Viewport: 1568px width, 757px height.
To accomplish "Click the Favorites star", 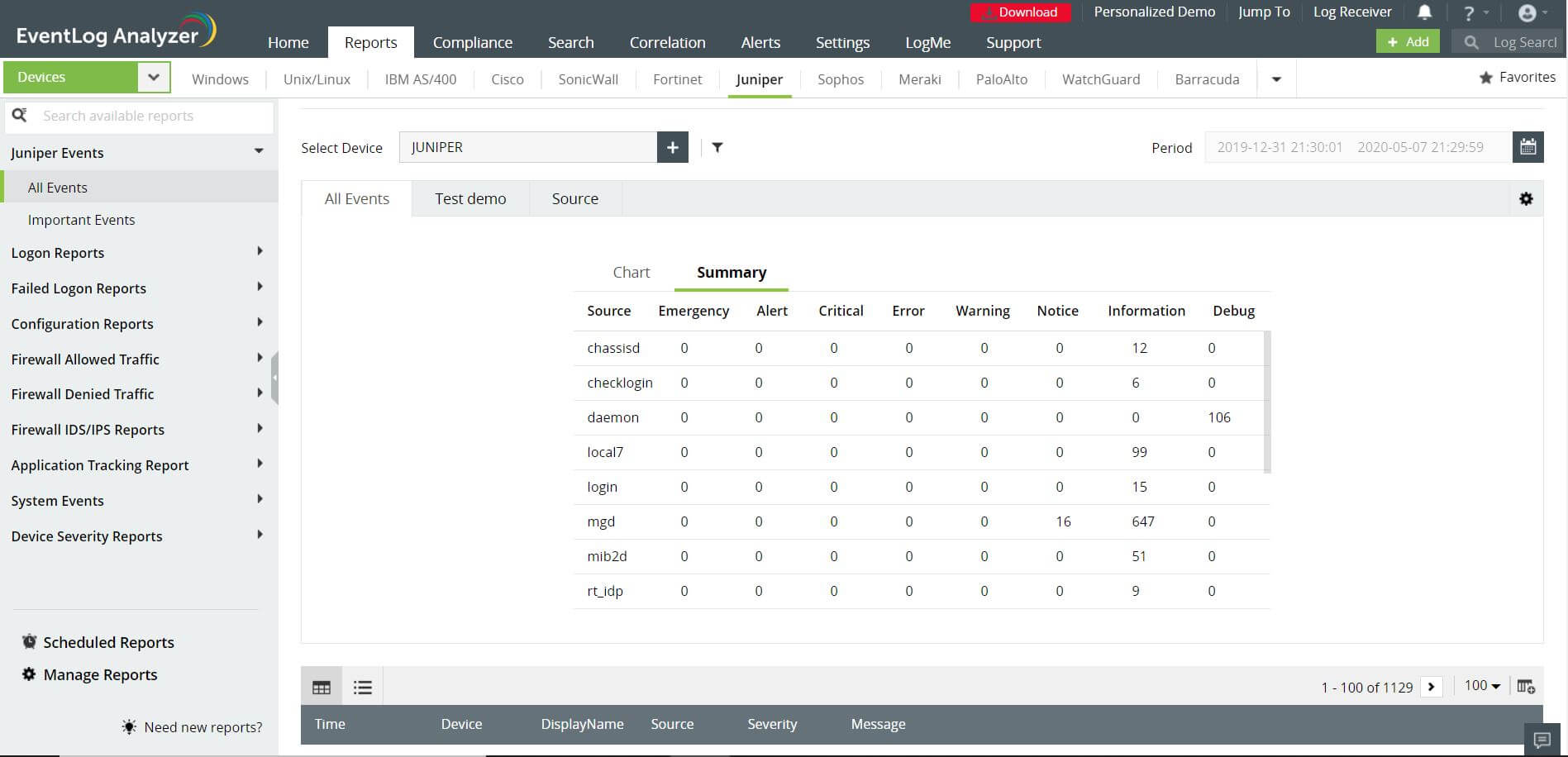I will [1486, 77].
